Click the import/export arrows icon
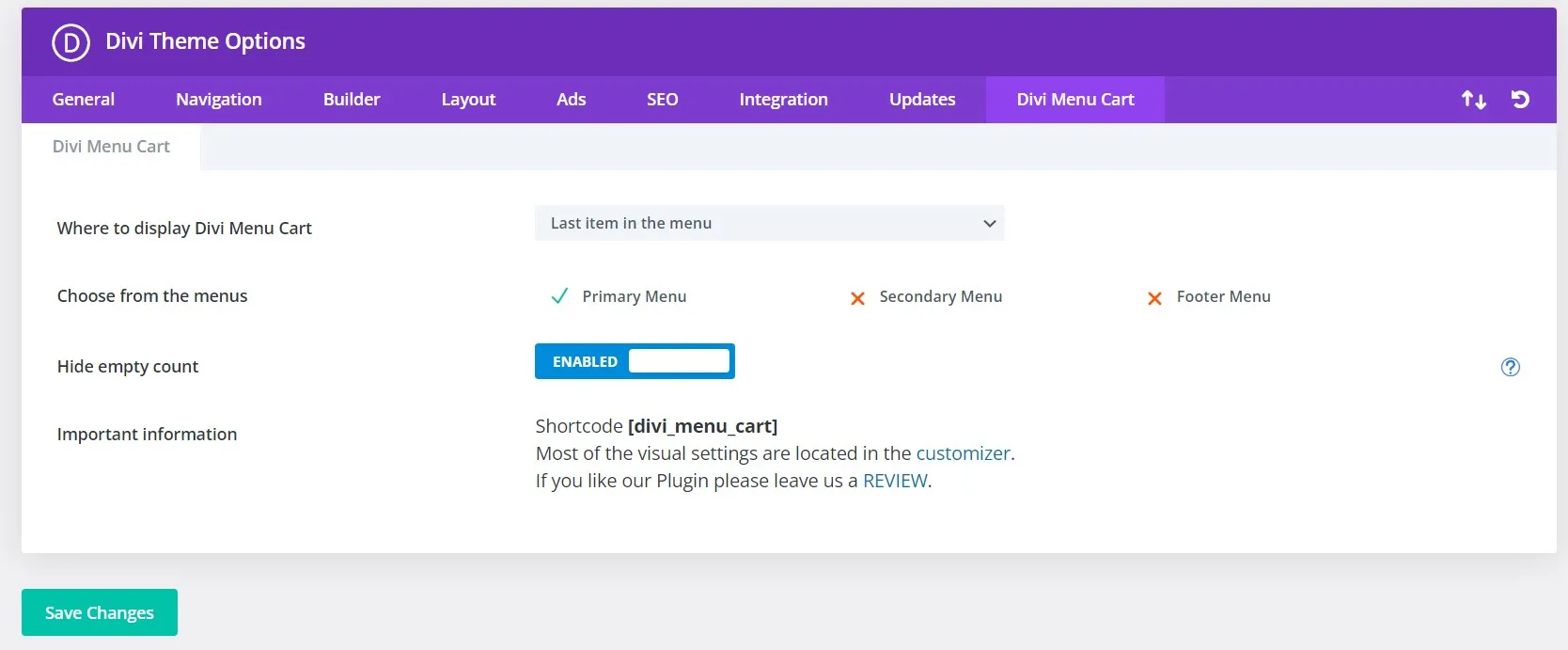The height and width of the screenshot is (650, 1568). coord(1473,100)
